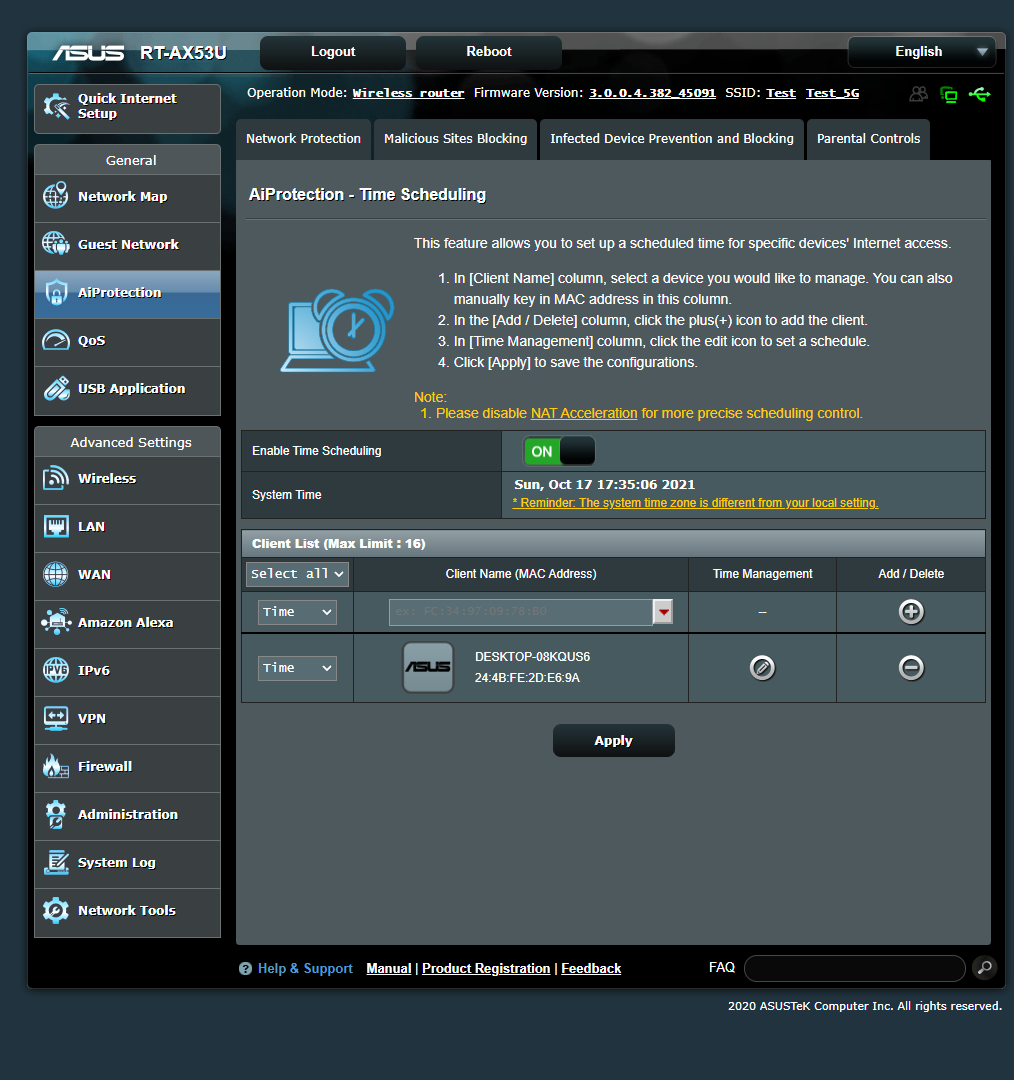Screen dimensions: 1014x1080
Task: Click the Amazon Alexa icon
Action: tap(56, 622)
